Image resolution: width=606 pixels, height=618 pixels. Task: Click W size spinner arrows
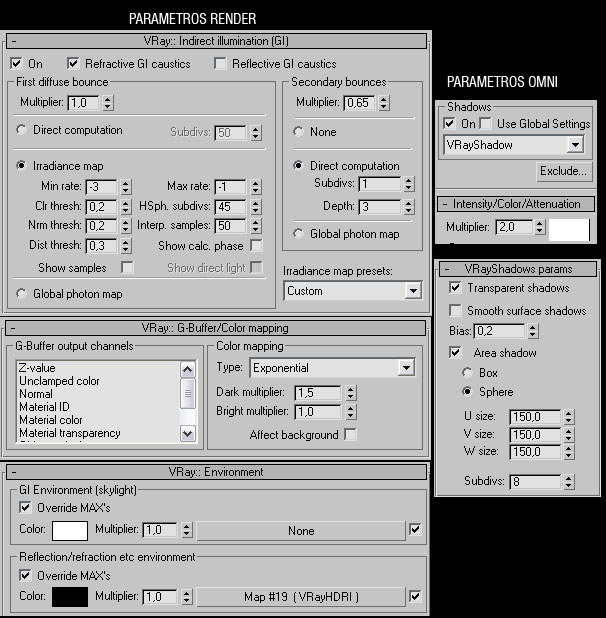[x=568, y=452]
